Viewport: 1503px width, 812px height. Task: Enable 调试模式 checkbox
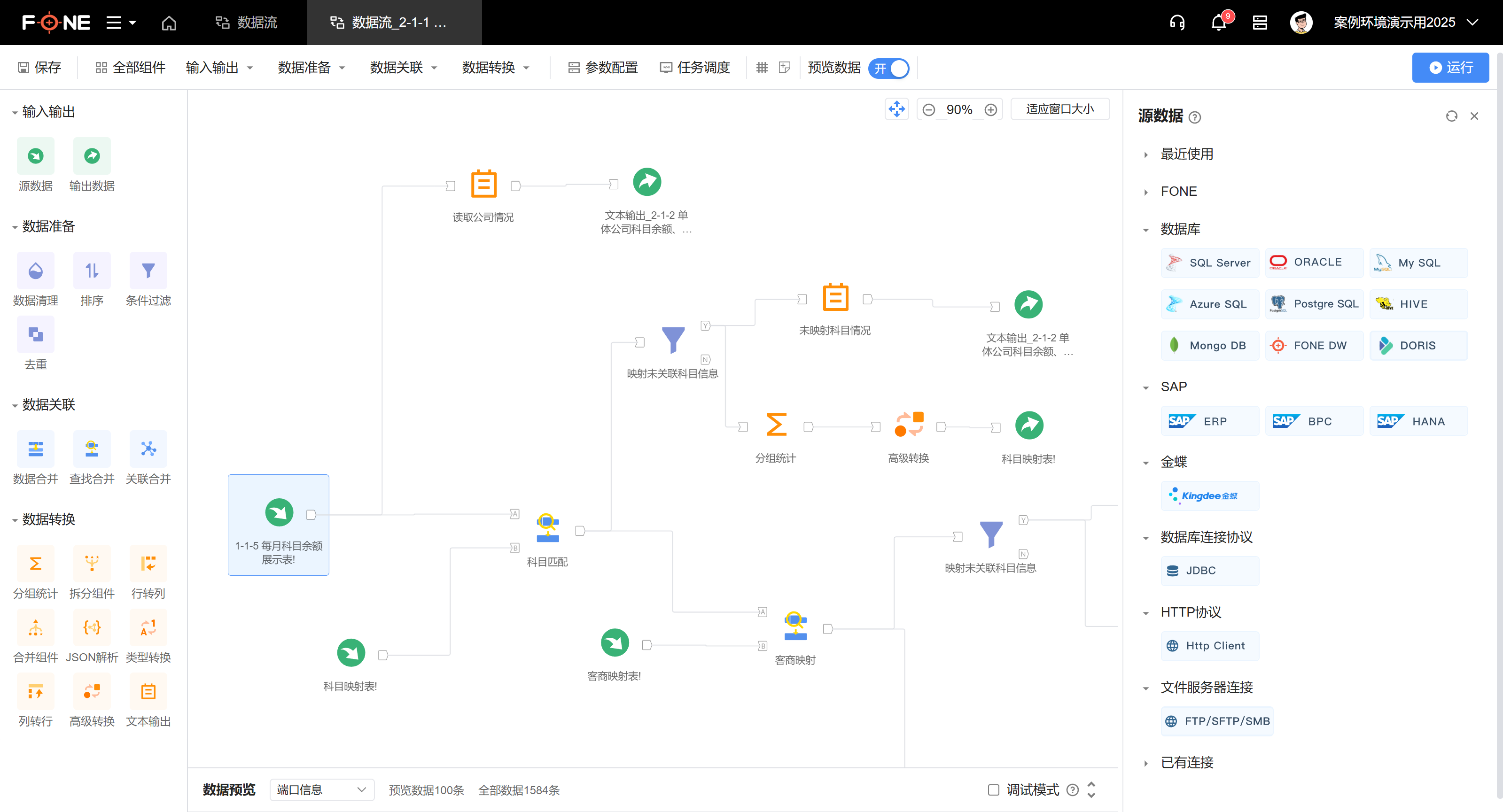click(993, 790)
